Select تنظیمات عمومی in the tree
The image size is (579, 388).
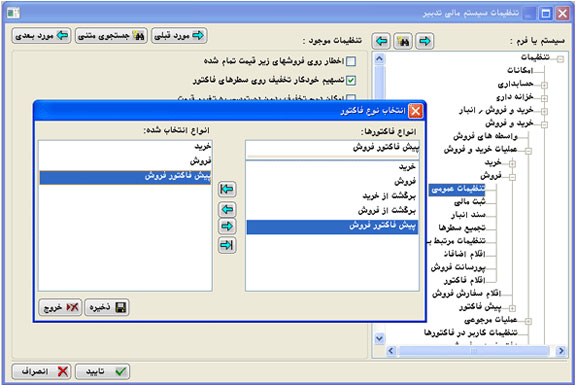coord(458,189)
